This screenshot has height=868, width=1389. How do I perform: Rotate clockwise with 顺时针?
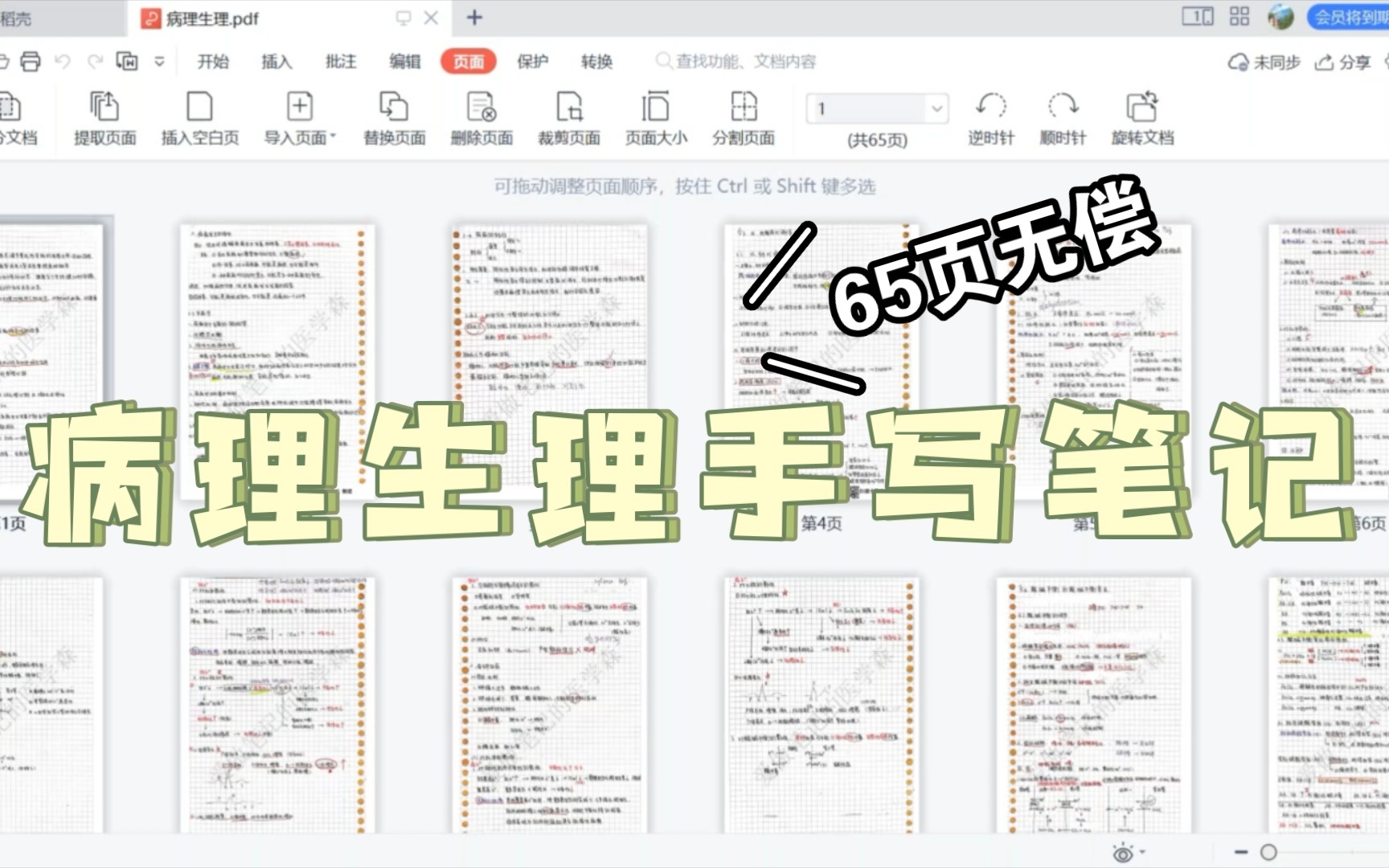click(x=1063, y=119)
